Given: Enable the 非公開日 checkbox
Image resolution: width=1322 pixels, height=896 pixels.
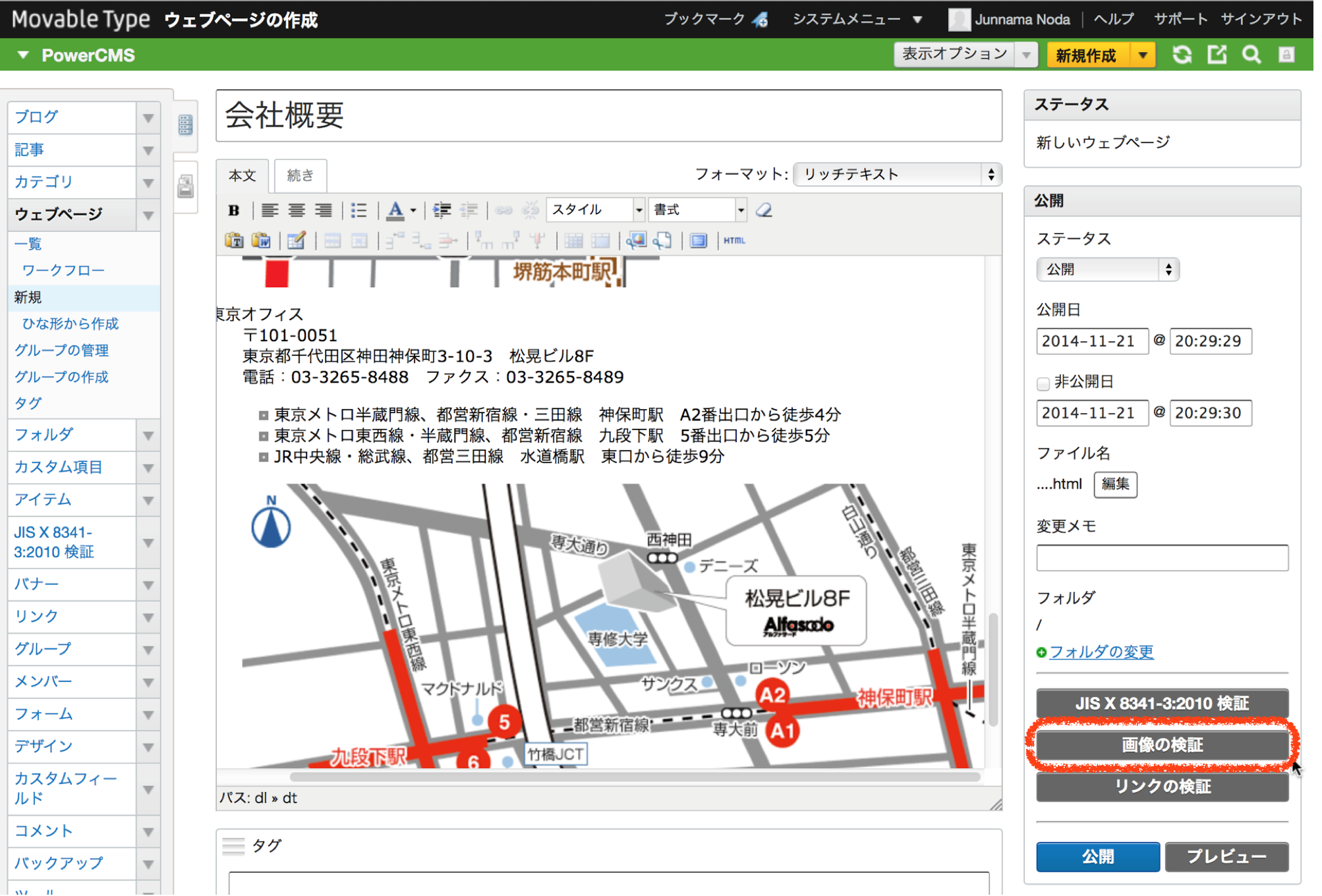Looking at the screenshot, I should pyautogui.click(x=1043, y=383).
